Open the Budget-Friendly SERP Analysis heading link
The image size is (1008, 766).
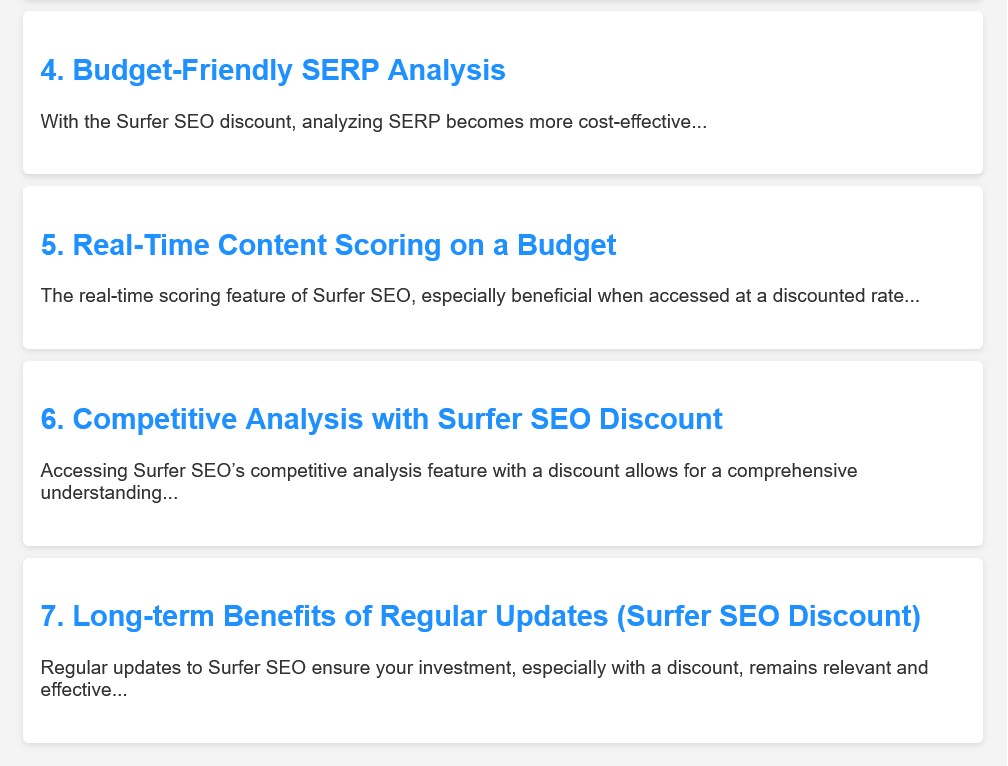point(273,70)
